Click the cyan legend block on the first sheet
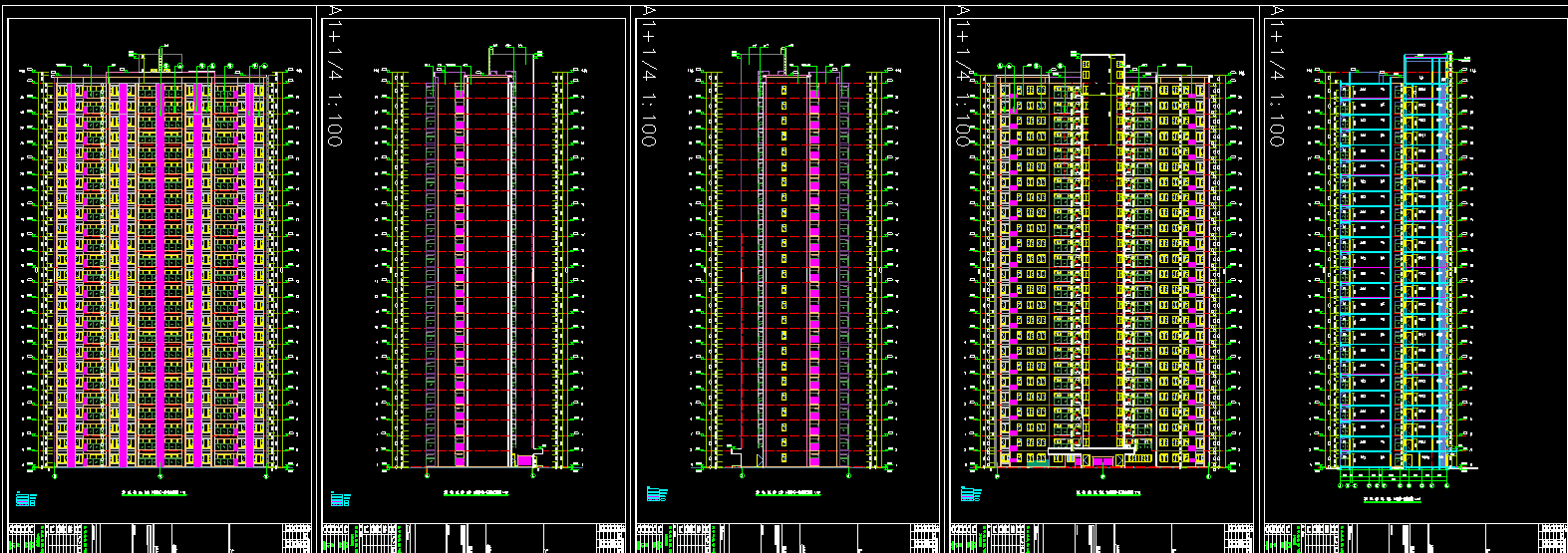 pos(26,499)
